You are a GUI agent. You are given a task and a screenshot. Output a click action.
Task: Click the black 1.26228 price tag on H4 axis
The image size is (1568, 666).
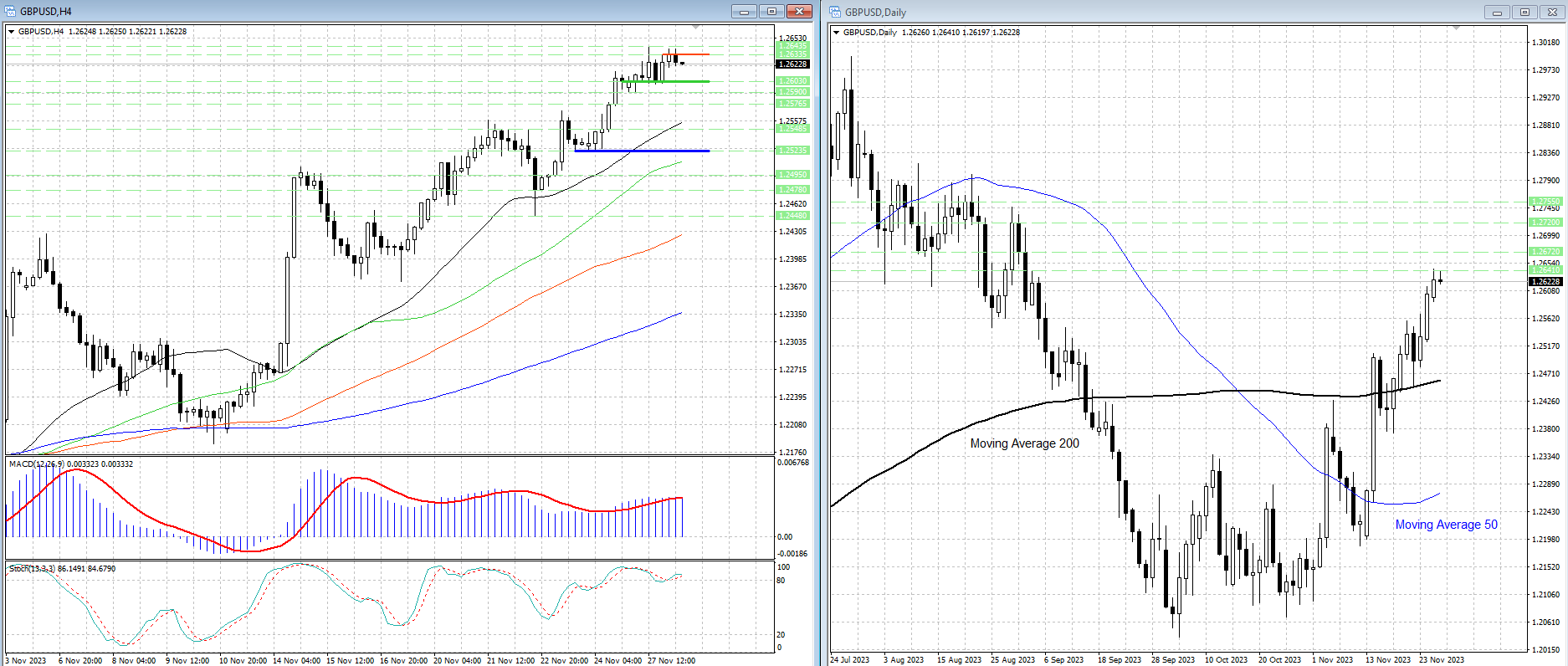[792, 64]
